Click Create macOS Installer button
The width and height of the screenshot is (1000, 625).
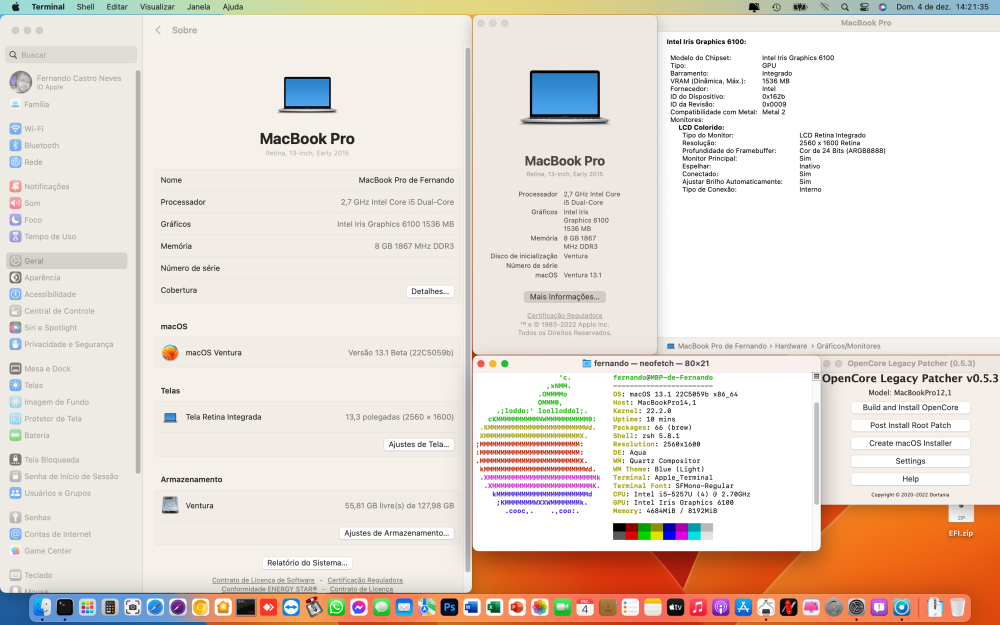click(x=910, y=443)
